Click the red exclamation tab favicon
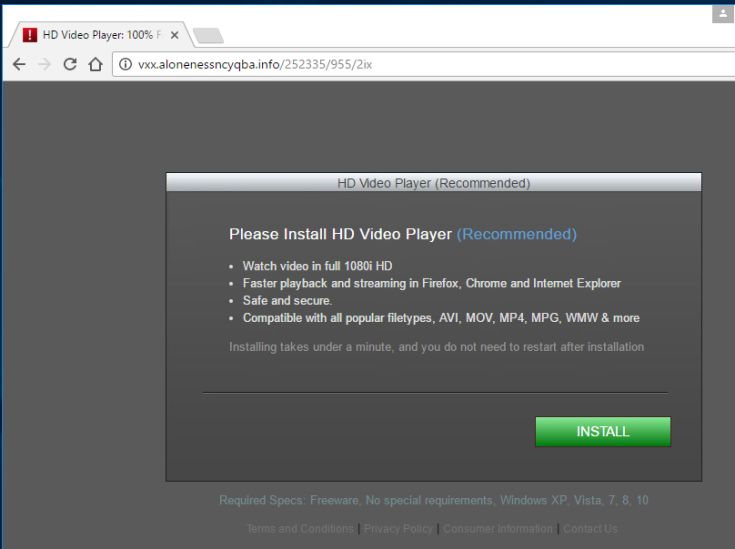Viewport: 735px width, 549px height. click(x=30, y=35)
